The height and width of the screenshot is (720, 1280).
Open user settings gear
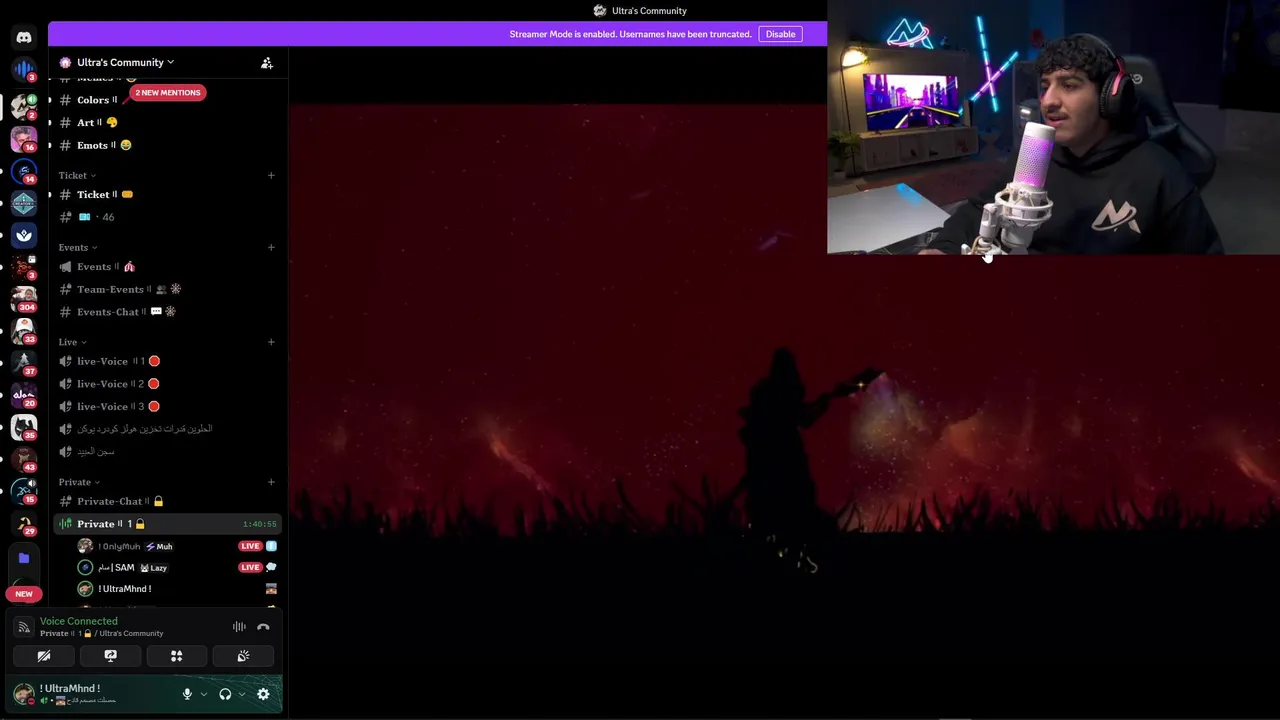263,694
